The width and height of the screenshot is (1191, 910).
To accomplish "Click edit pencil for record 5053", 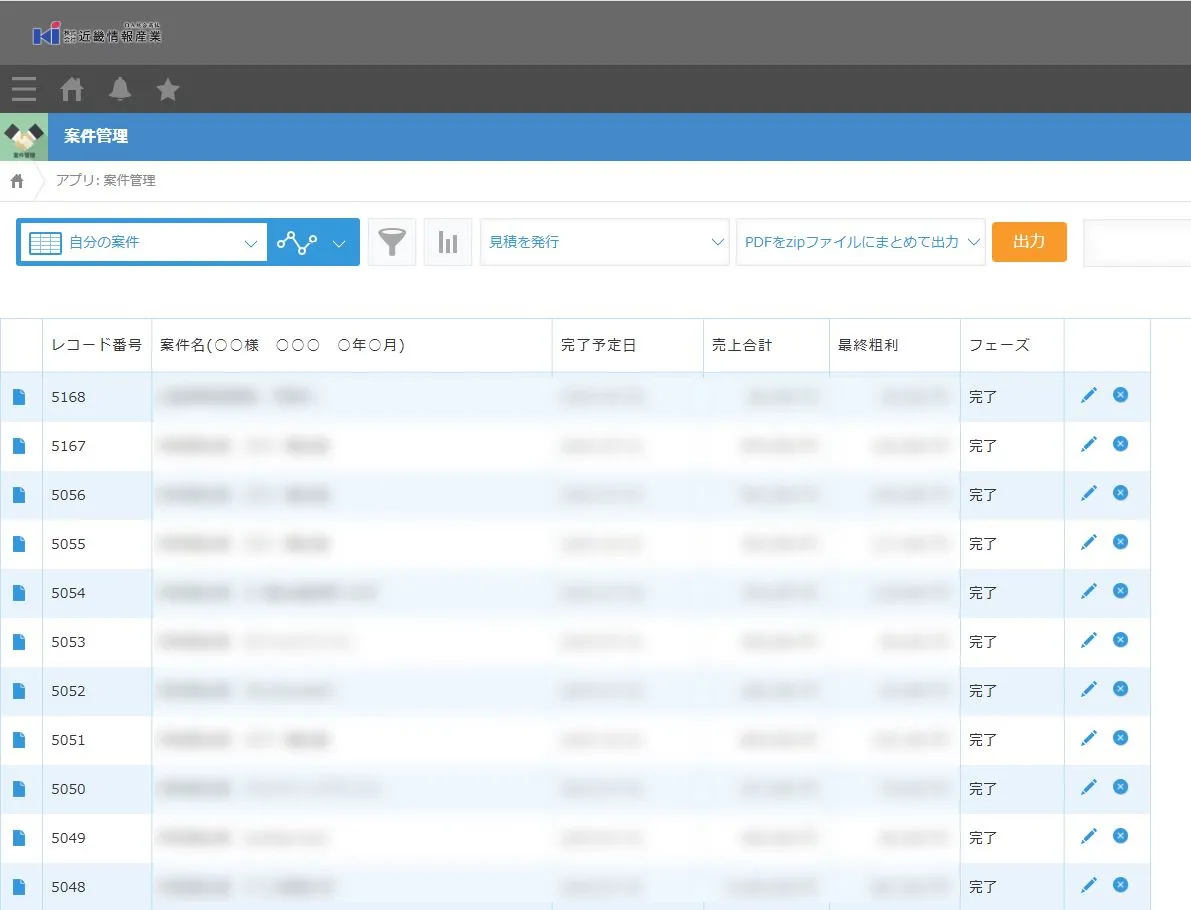I will (x=1089, y=640).
